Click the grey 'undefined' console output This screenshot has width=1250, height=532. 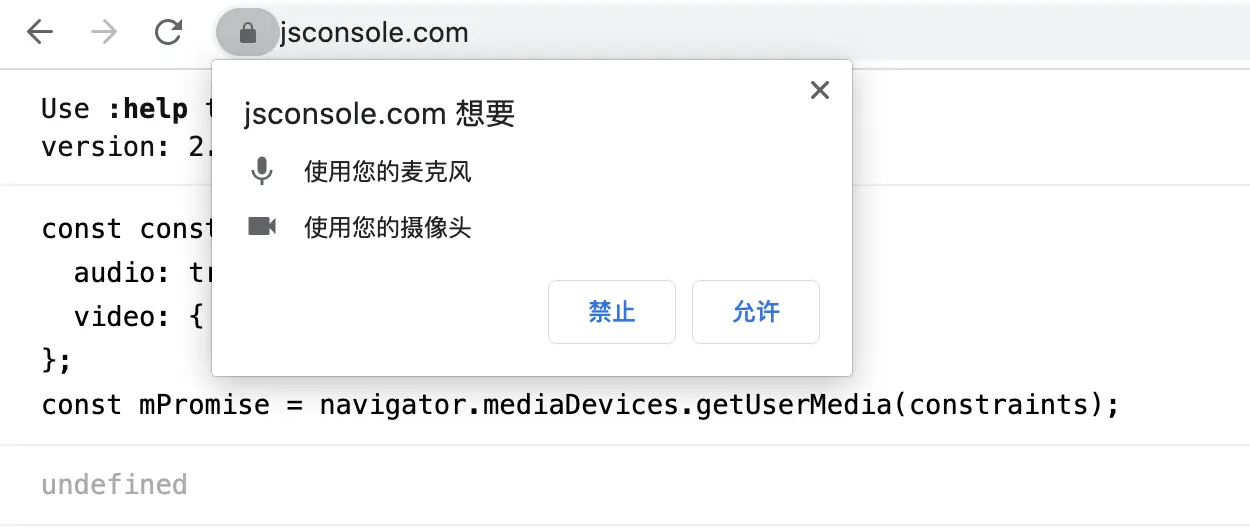coord(114,485)
